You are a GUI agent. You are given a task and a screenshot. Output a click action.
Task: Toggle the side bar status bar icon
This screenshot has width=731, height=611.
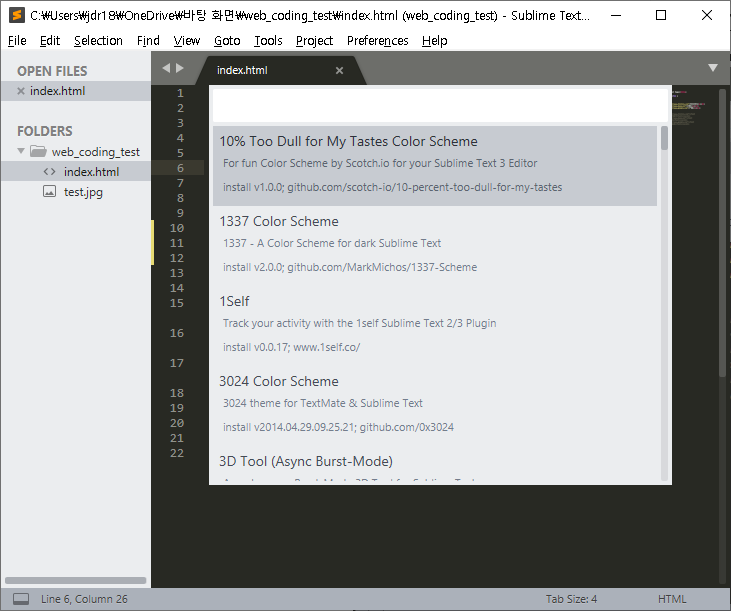pos(21,599)
